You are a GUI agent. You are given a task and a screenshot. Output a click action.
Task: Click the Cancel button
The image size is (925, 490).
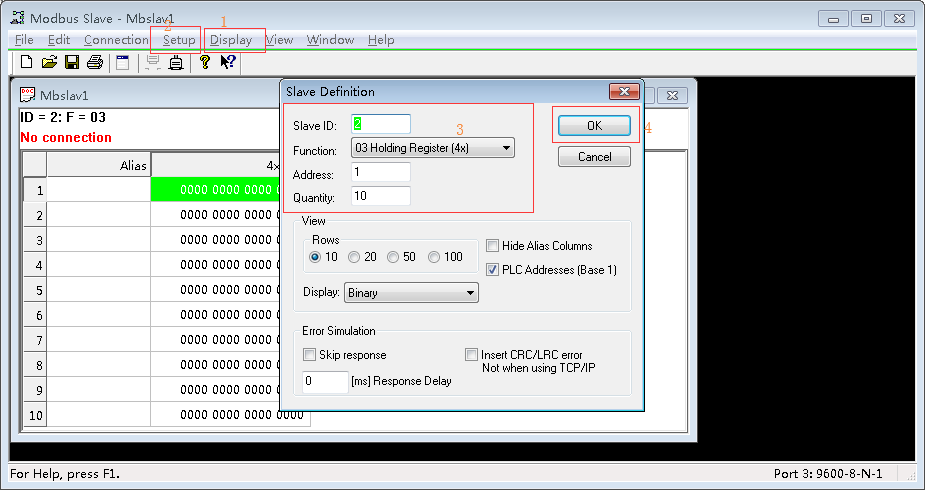point(594,157)
